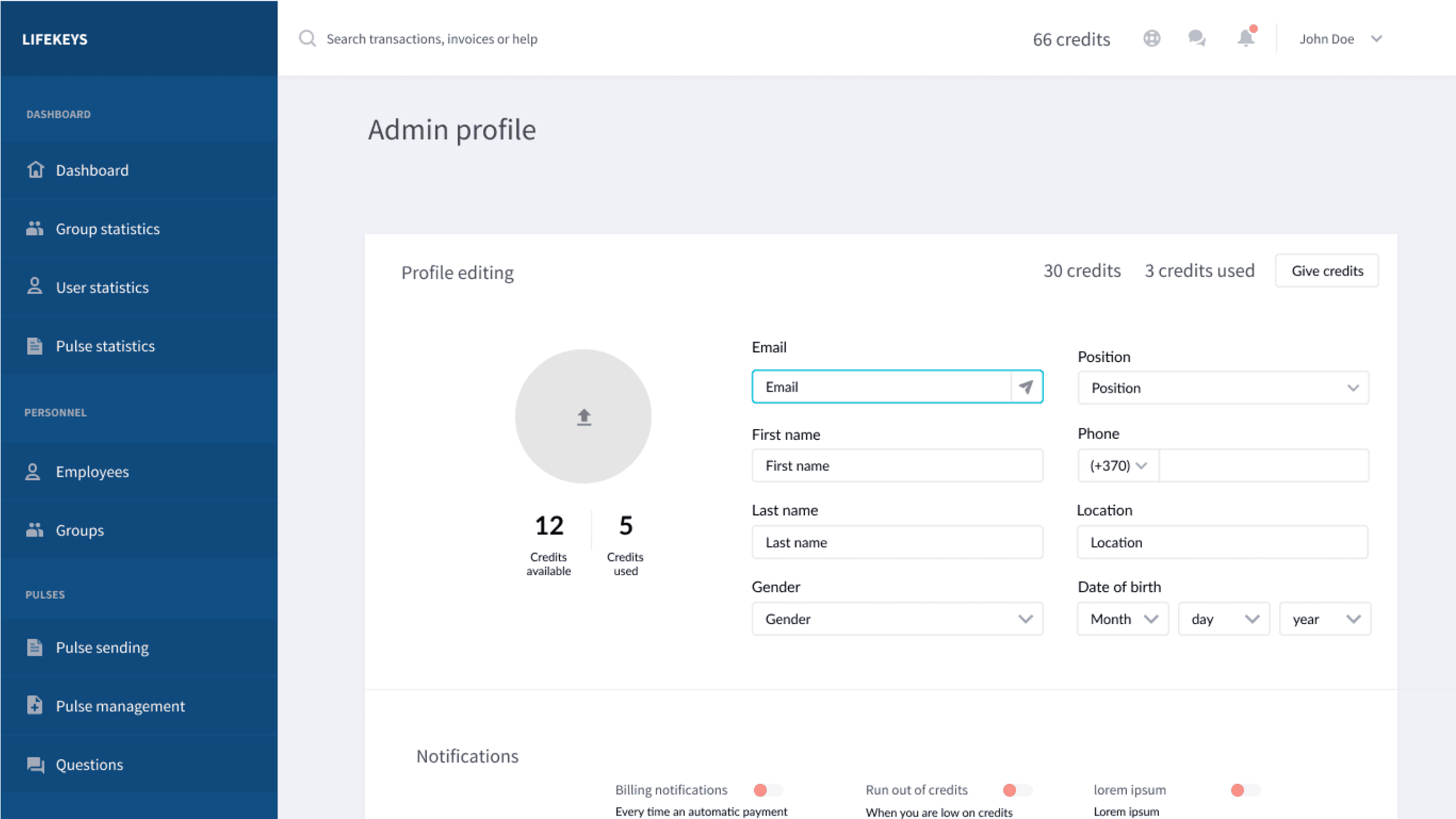The height and width of the screenshot is (819, 1456).
Task: Click the notifications bell icon
Action: coord(1246,38)
